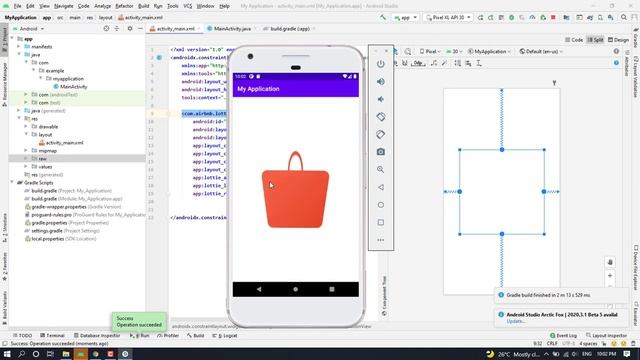Select the activity_main.xml editor tab

175,29
